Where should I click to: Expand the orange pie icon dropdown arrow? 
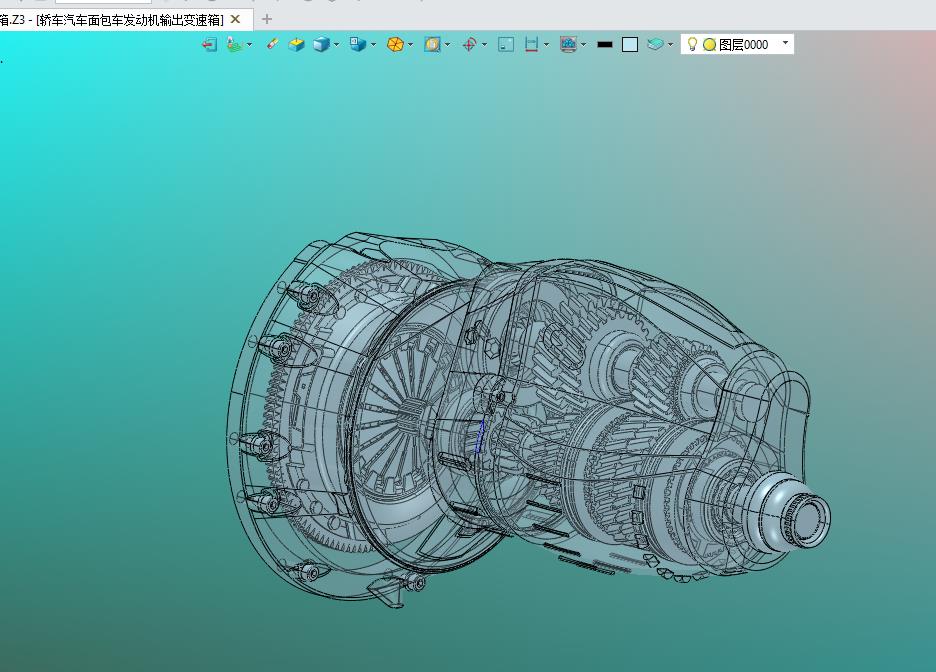pos(410,44)
